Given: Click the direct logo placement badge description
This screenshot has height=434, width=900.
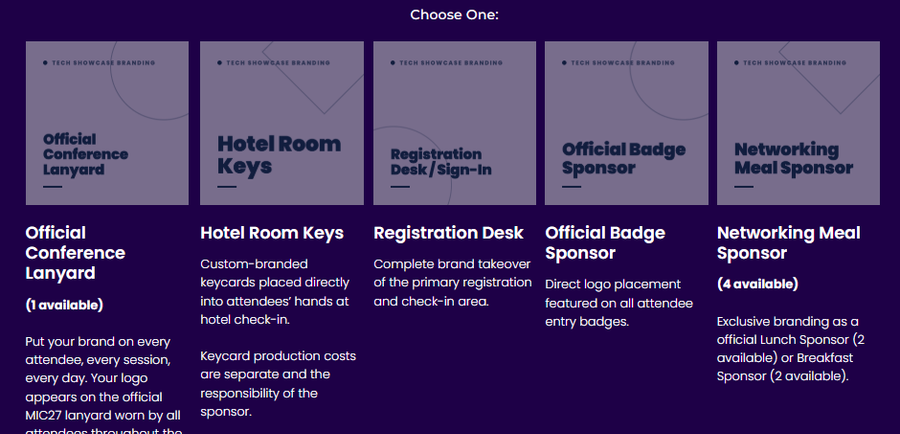Looking at the screenshot, I should [x=619, y=303].
